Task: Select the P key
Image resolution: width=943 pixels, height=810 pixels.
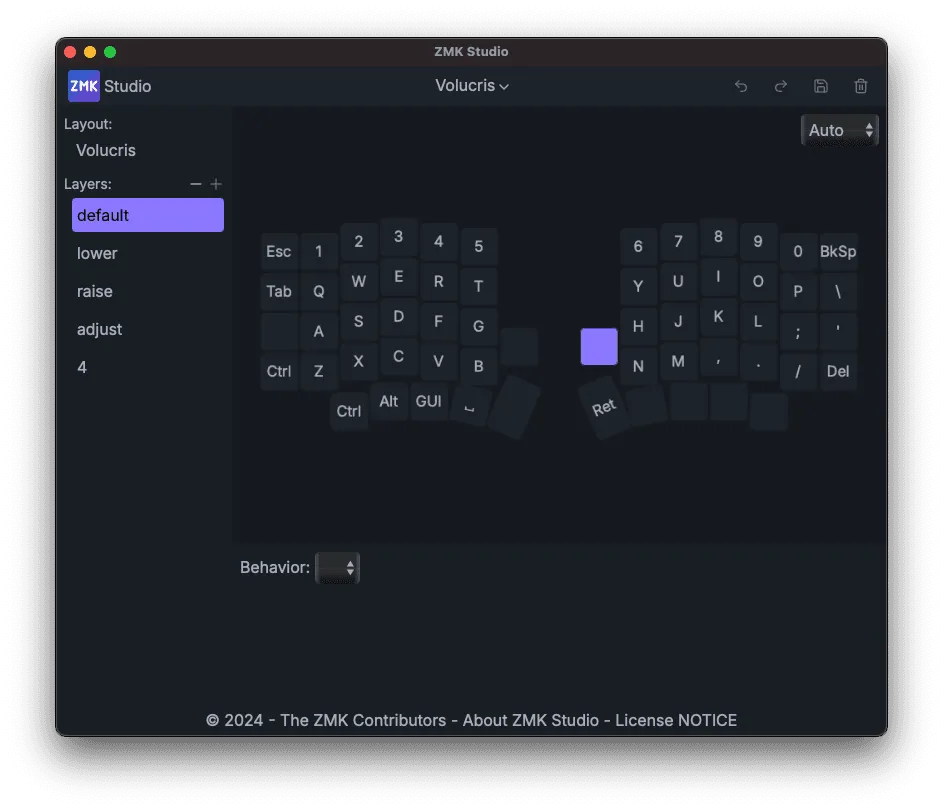Action: 798,292
